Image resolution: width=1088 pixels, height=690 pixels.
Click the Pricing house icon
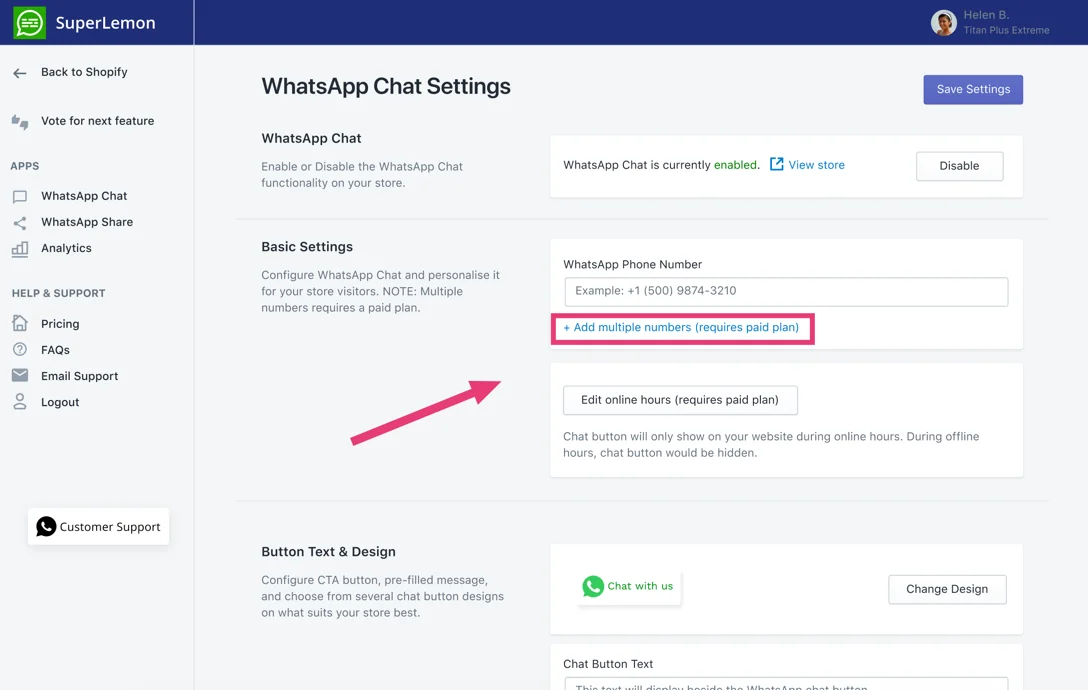tap(20, 324)
